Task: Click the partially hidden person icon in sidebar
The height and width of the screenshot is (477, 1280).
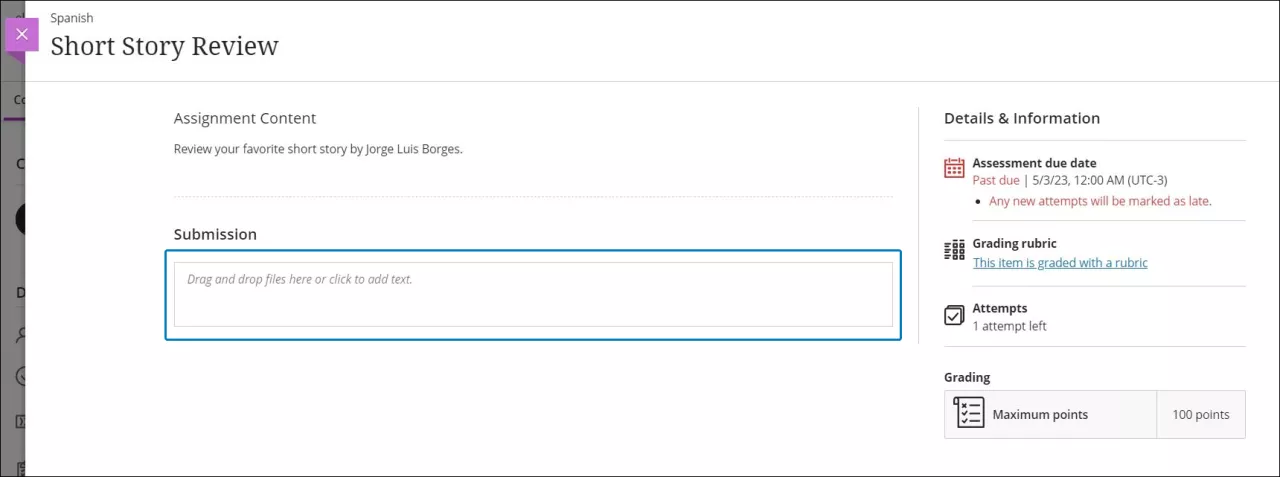Action: pos(20,335)
